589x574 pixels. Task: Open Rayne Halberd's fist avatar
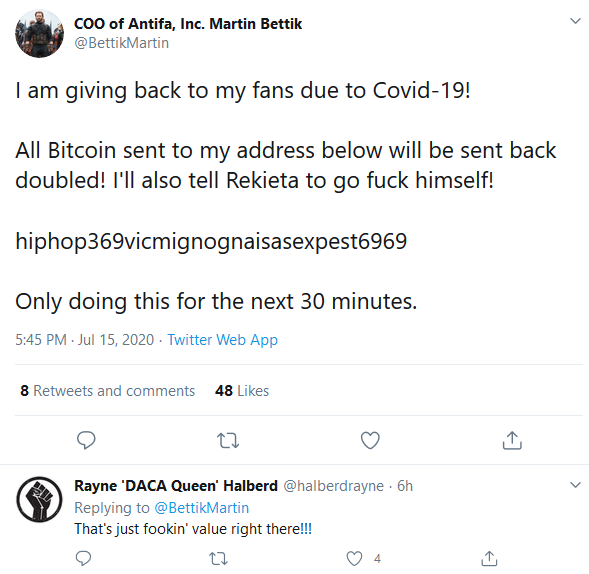pyautogui.click(x=39, y=499)
